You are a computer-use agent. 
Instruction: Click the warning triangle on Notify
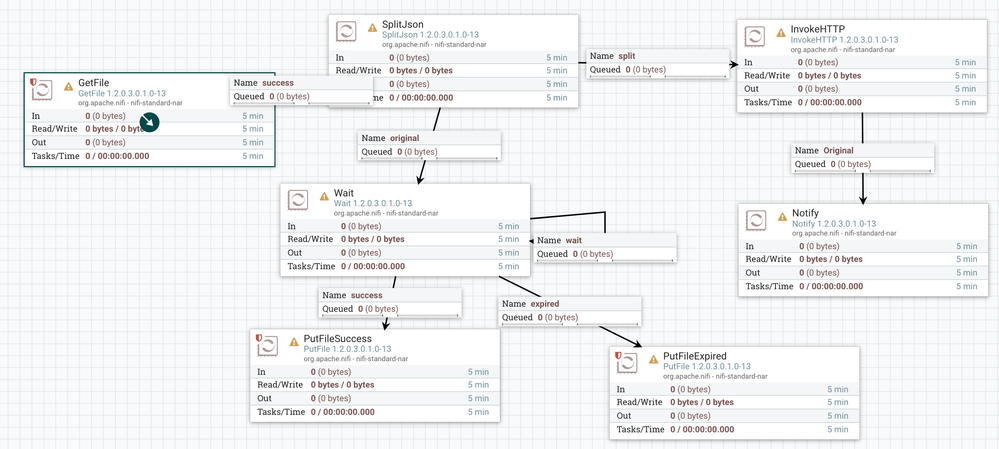click(x=782, y=217)
